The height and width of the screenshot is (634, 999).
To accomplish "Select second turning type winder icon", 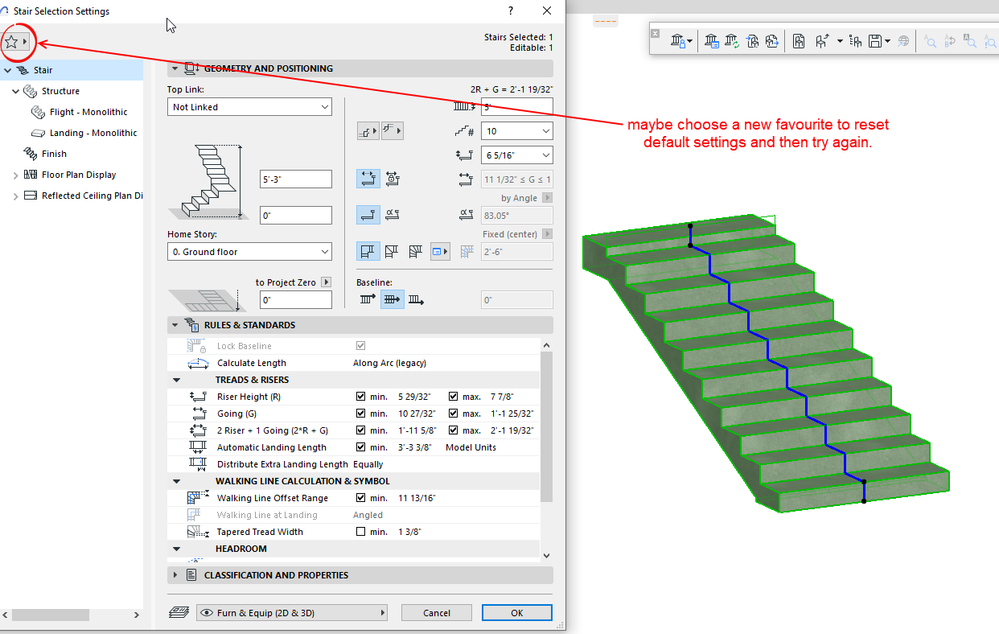I will 391,251.
